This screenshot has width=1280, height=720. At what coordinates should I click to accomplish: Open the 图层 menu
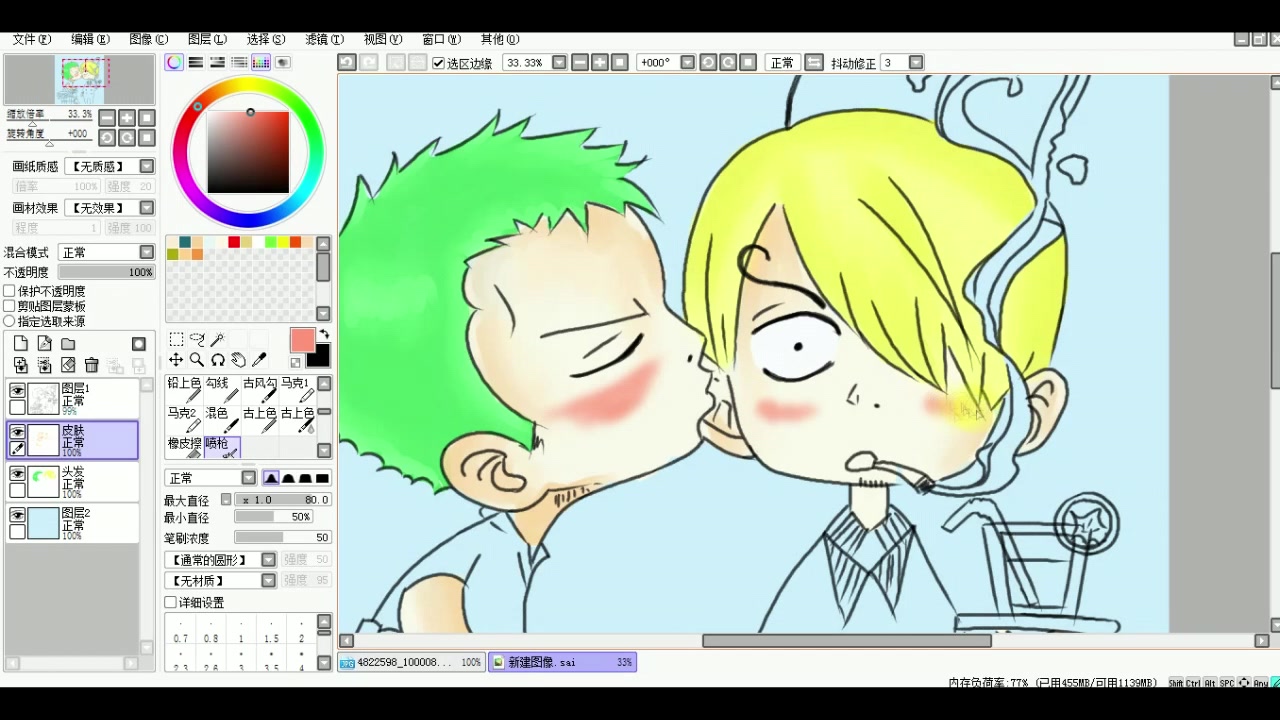coord(207,39)
